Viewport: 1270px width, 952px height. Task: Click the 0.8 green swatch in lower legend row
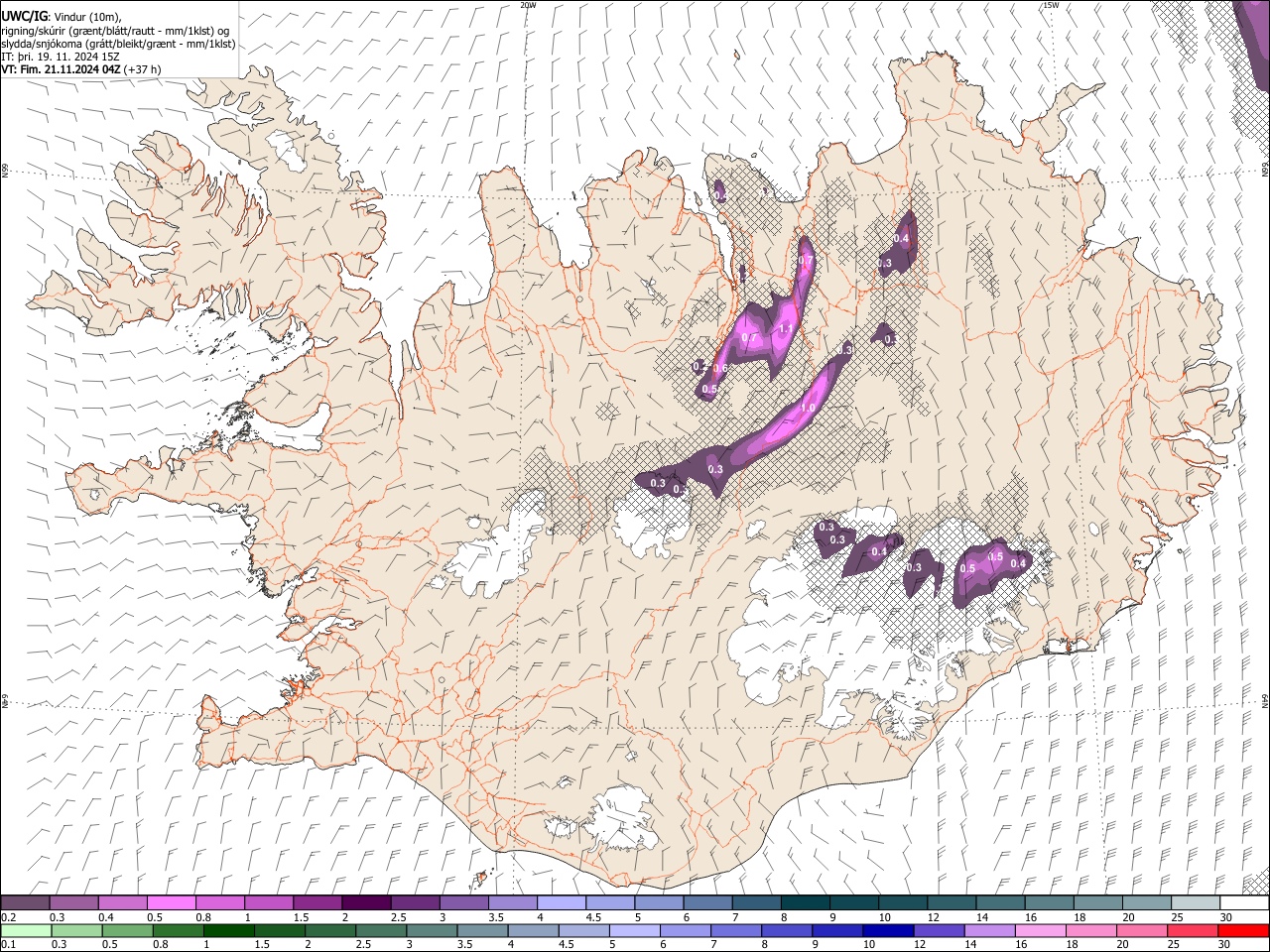point(178,930)
